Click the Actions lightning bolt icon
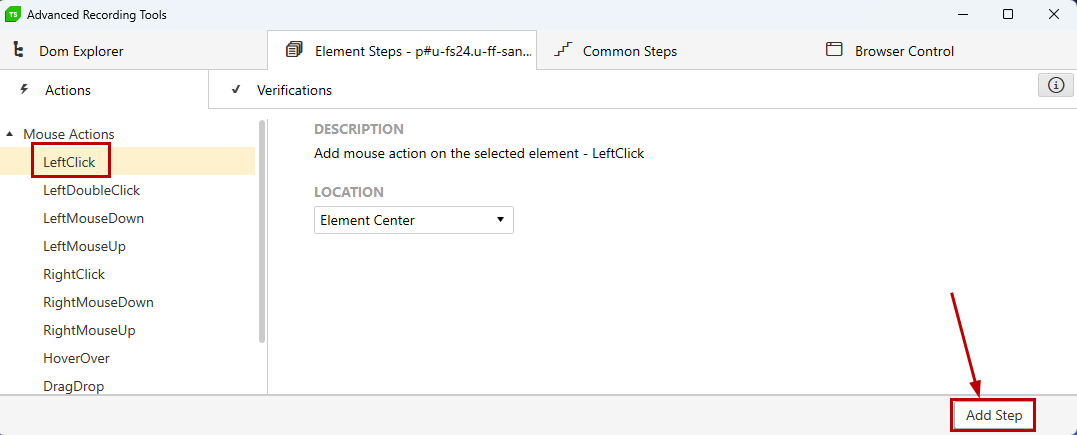The height and width of the screenshot is (435, 1077). (x=25, y=89)
